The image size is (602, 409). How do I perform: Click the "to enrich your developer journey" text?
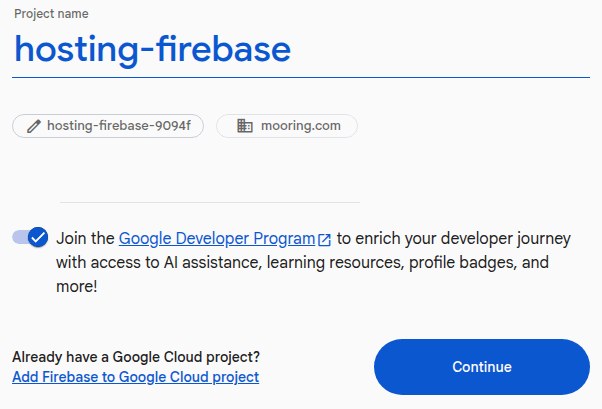(454, 238)
